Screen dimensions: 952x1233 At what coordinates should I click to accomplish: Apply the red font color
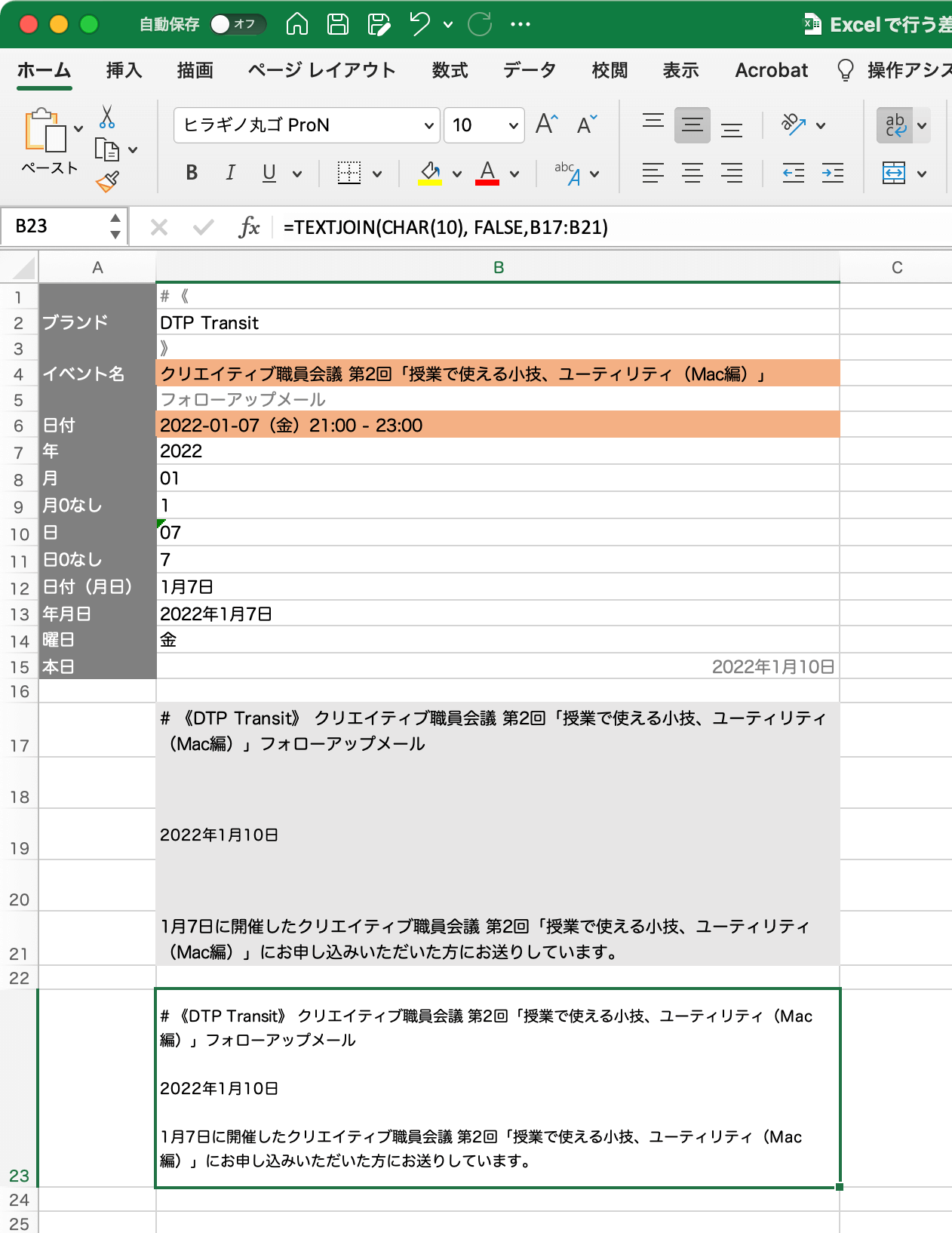[x=487, y=173]
